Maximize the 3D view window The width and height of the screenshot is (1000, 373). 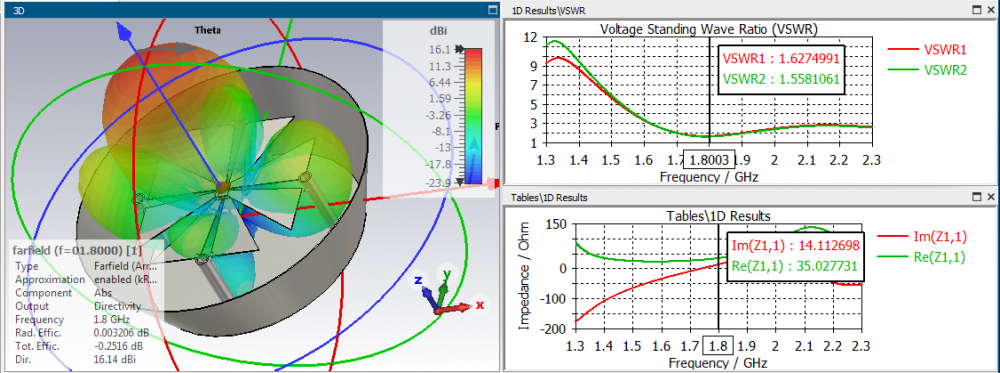492,10
